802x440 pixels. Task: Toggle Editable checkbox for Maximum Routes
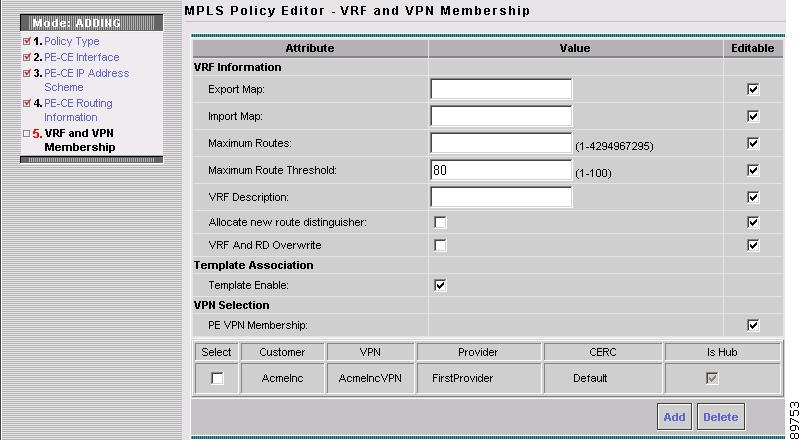pyautogui.click(x=753, y=143)
